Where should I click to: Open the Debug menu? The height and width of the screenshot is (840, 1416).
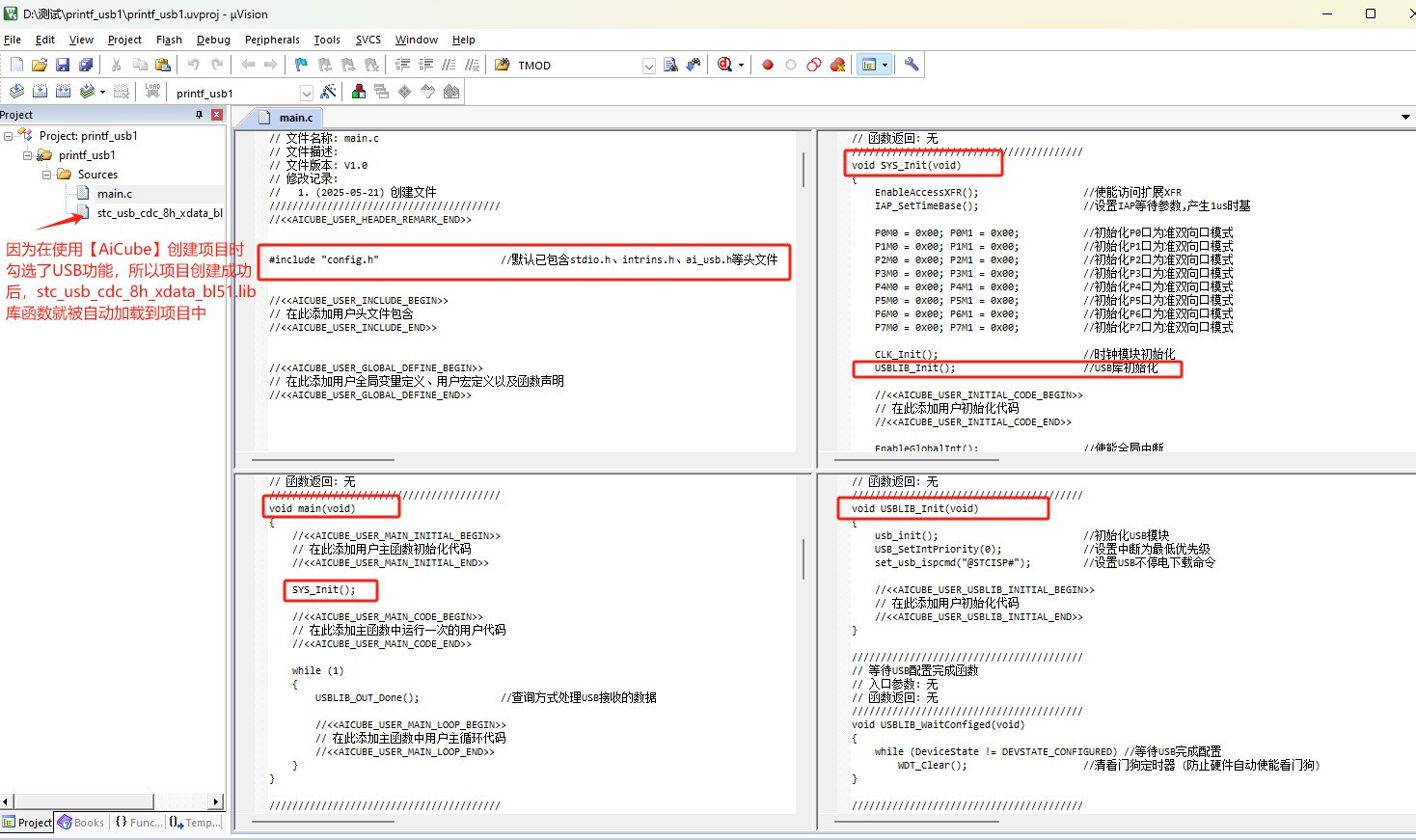pyautogui.click(x=213, y=40)
